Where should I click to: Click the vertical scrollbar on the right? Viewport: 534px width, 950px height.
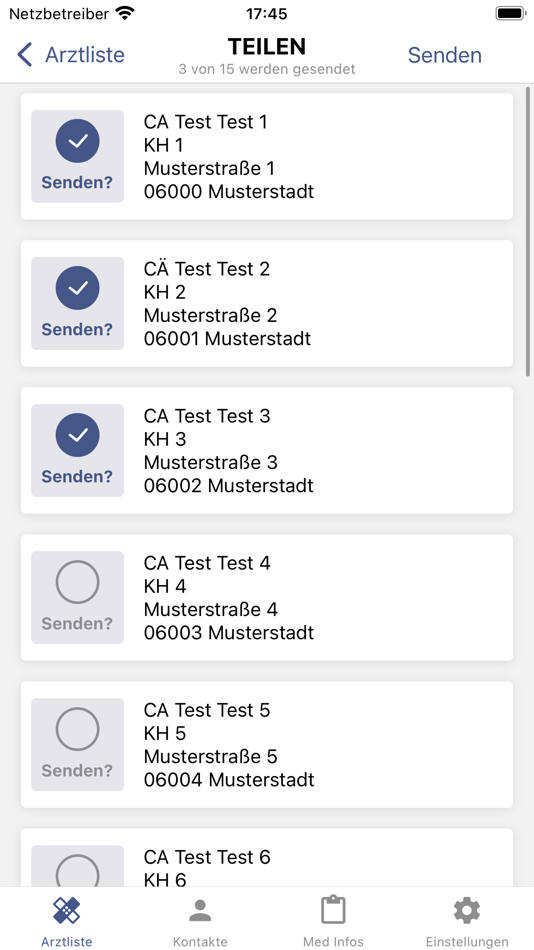point(529,230)
